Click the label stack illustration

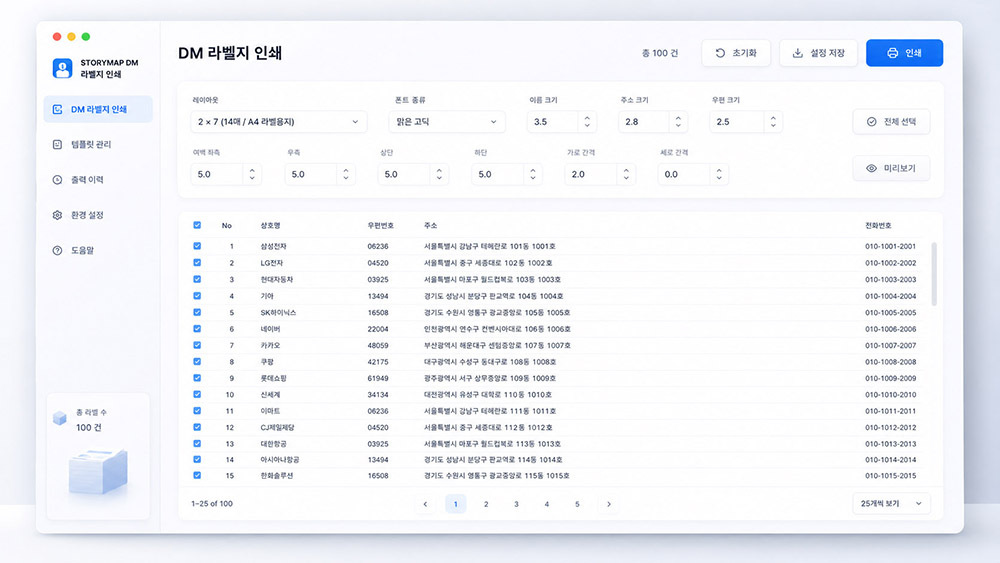click(x=98, y=472)
